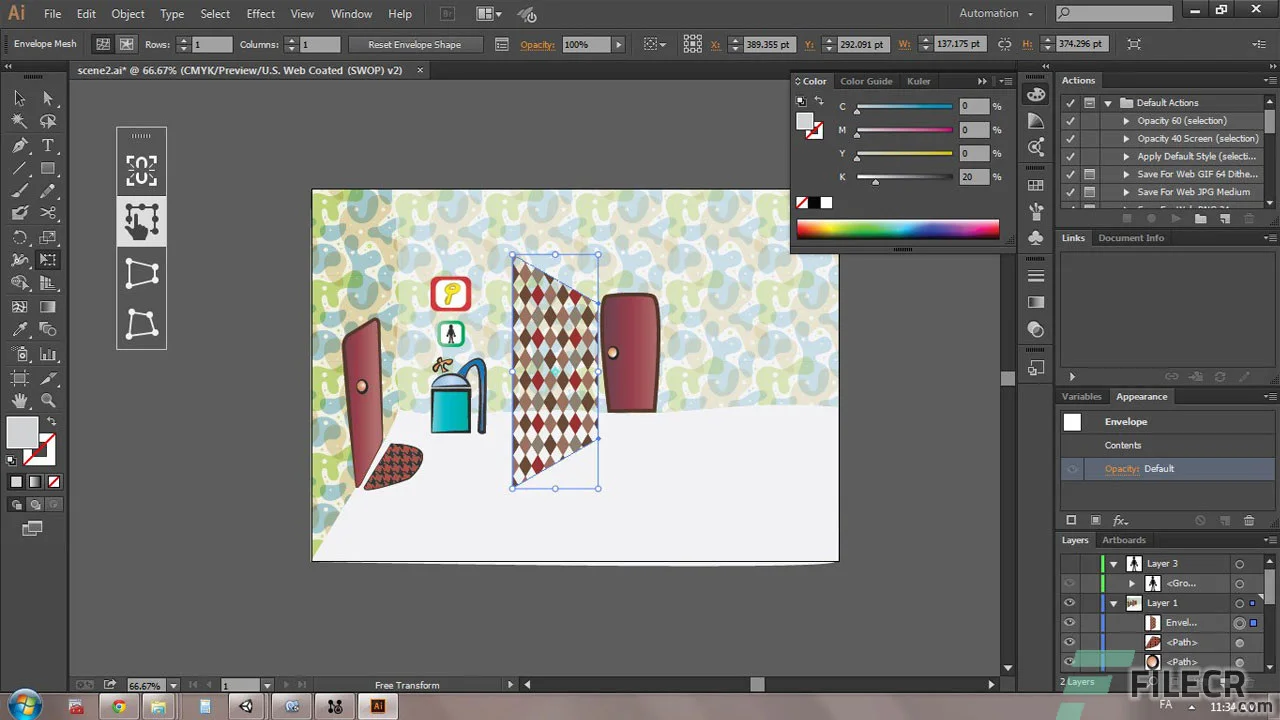The height and width of the screenshot is (720, 1280).
Task: Click the fx button in the Appearance panel
Action: point(1122,520)
